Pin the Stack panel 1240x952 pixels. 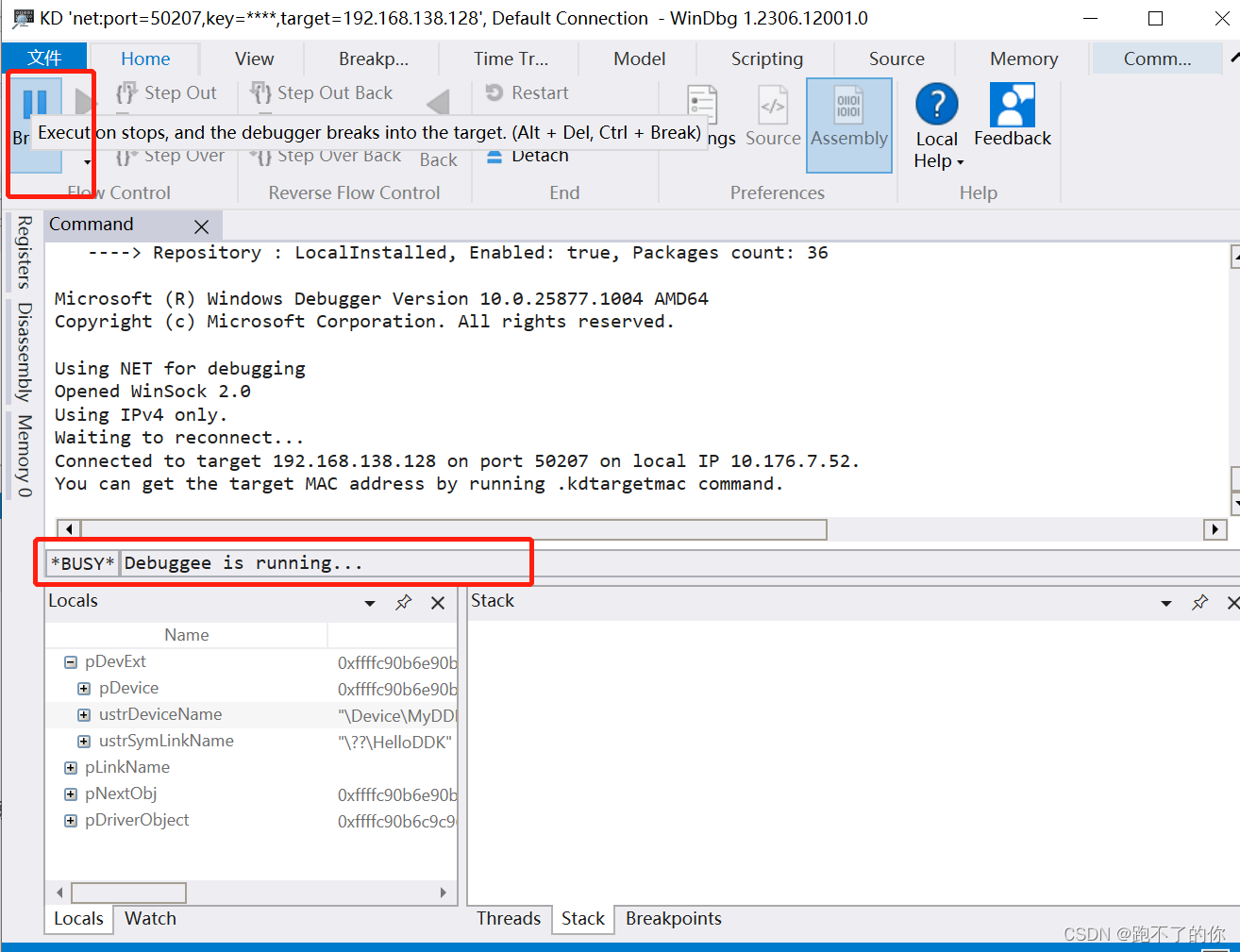coord(1200,602)
